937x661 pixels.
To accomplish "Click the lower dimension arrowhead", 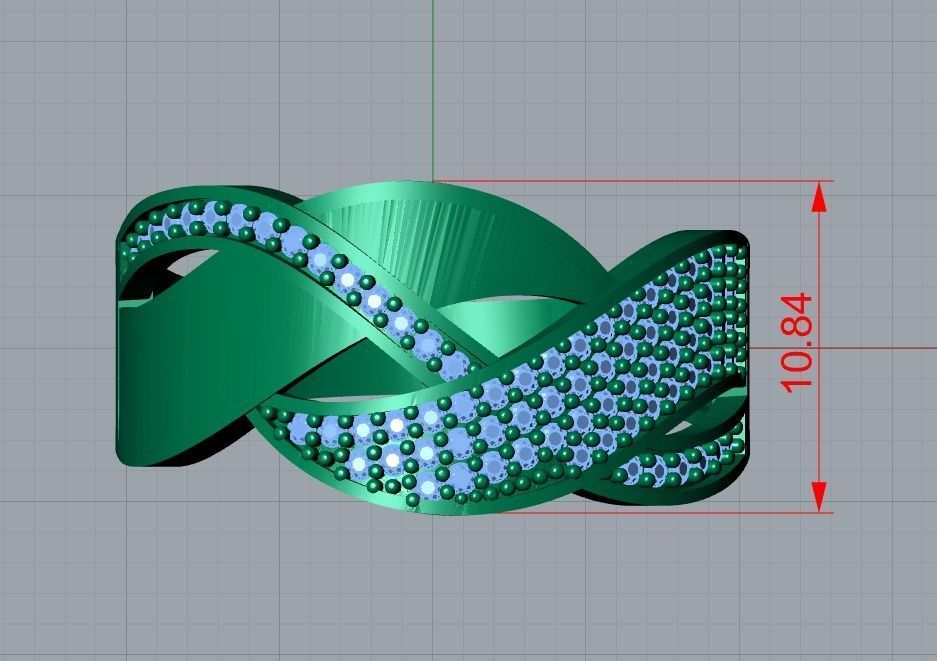I will point(819,497).
